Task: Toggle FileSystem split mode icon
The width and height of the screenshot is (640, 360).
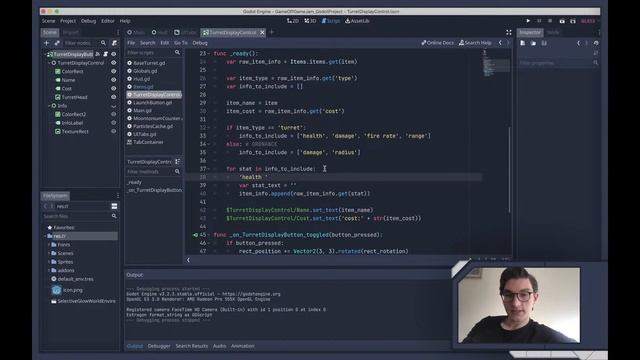Action: click(114, 206)
